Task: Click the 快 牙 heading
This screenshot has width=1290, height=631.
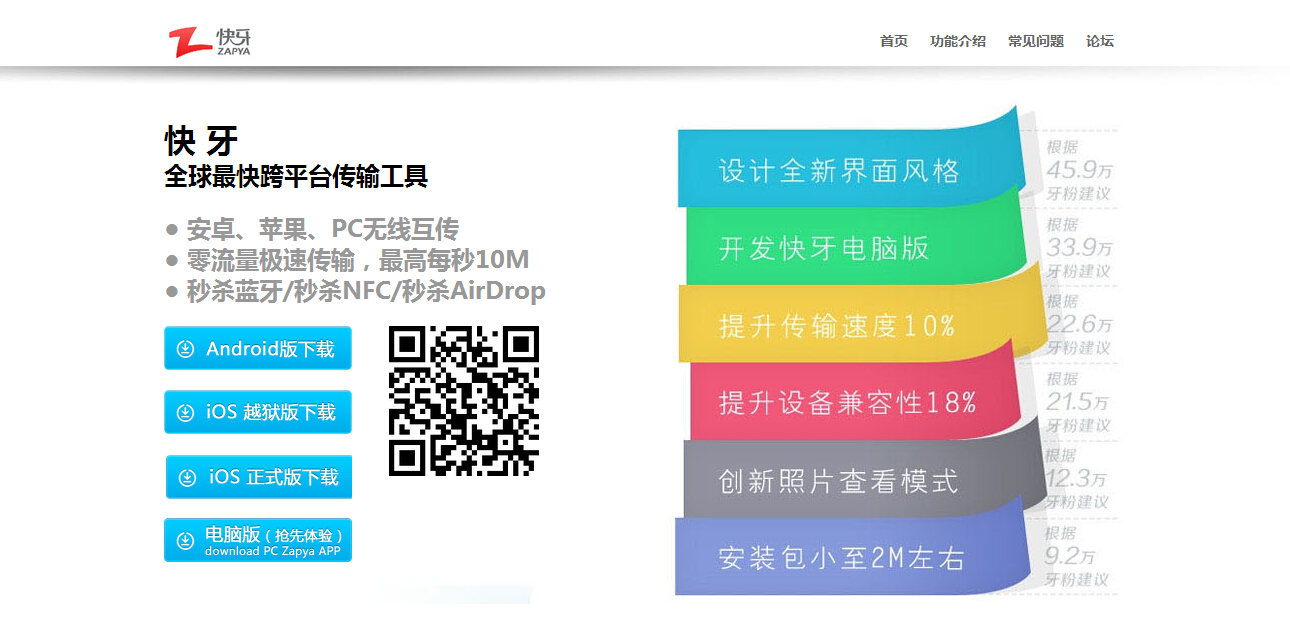Action: [201, 141]
